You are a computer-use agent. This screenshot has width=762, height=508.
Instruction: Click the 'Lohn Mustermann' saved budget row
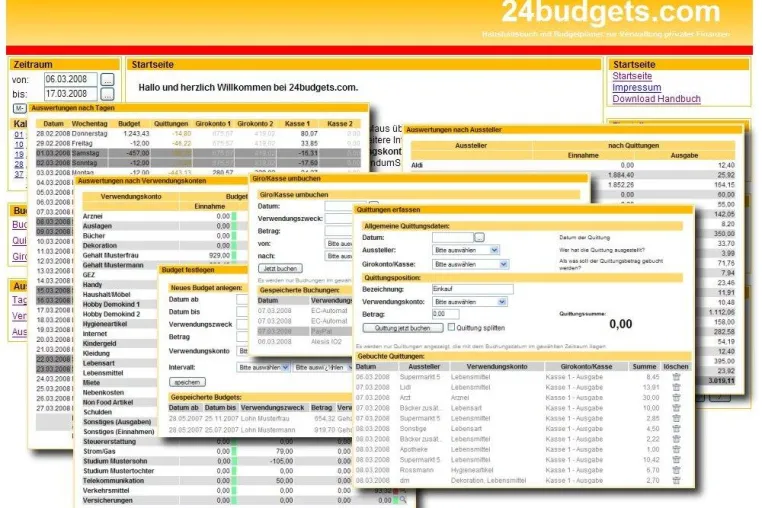(260, 430)
